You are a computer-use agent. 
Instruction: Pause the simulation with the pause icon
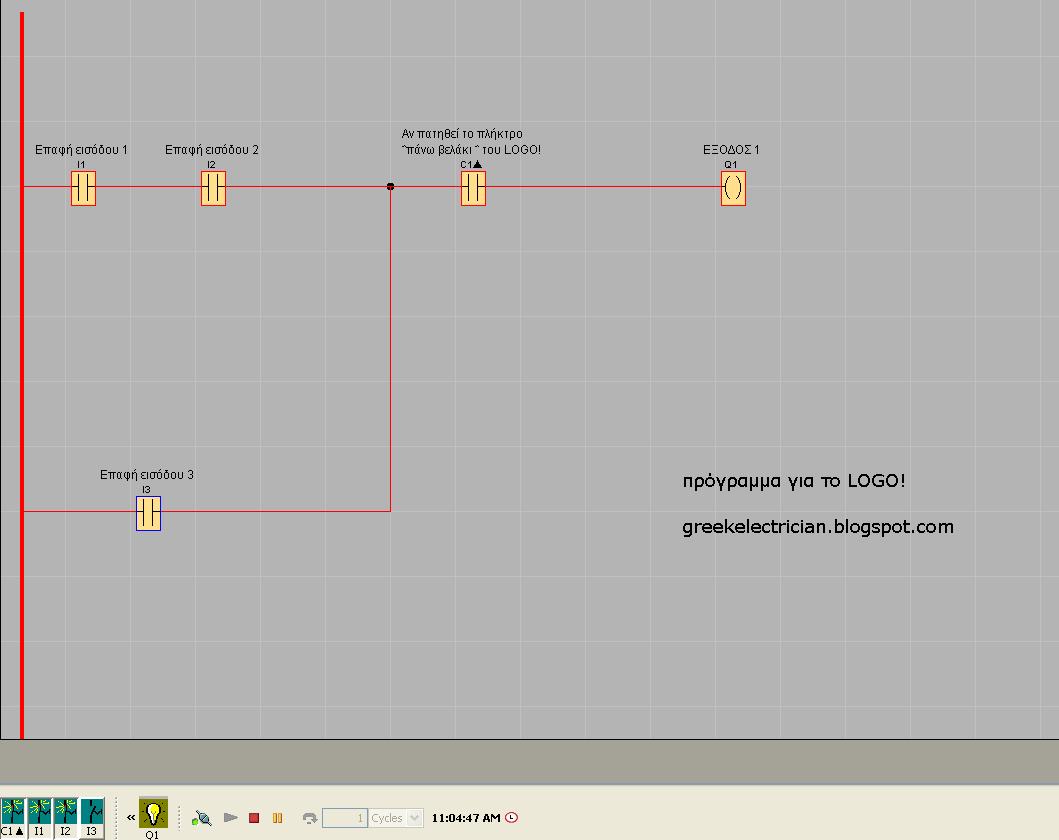coord(277,817)
